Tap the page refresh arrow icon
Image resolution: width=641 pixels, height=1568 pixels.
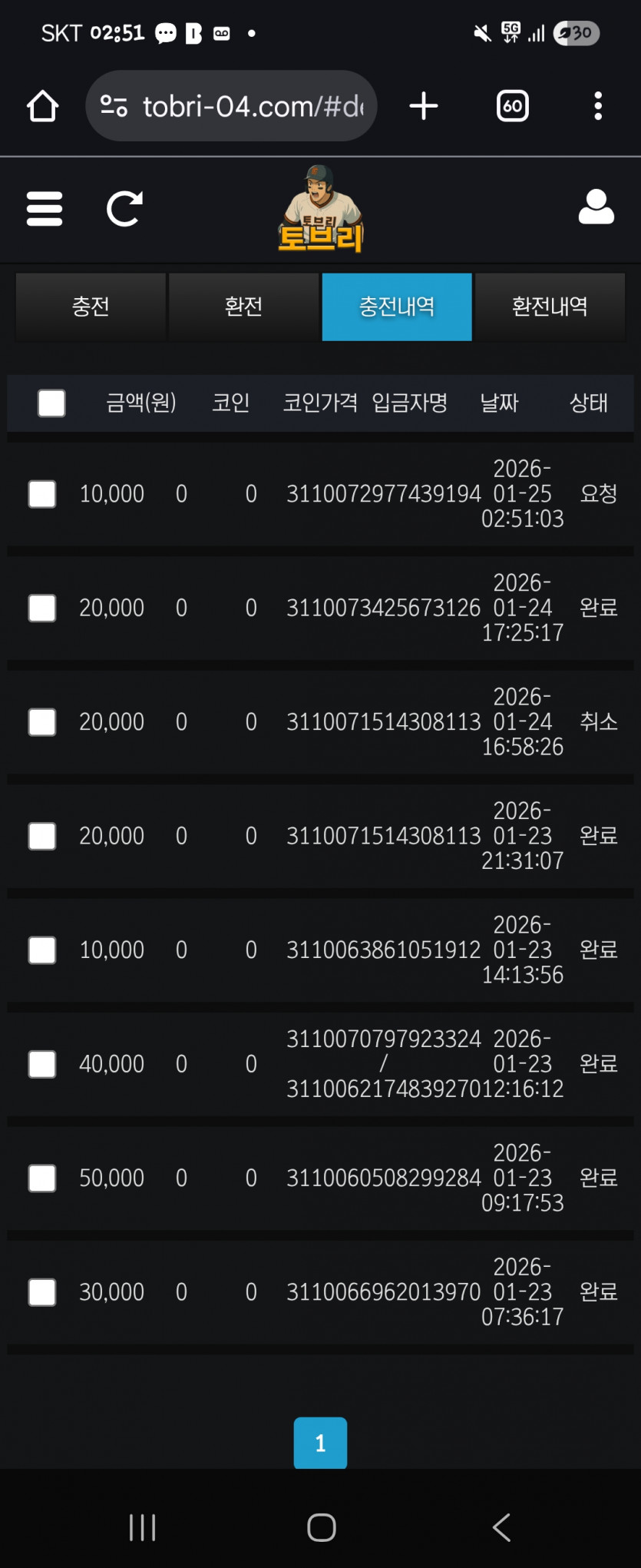click(x=124, y=209)
